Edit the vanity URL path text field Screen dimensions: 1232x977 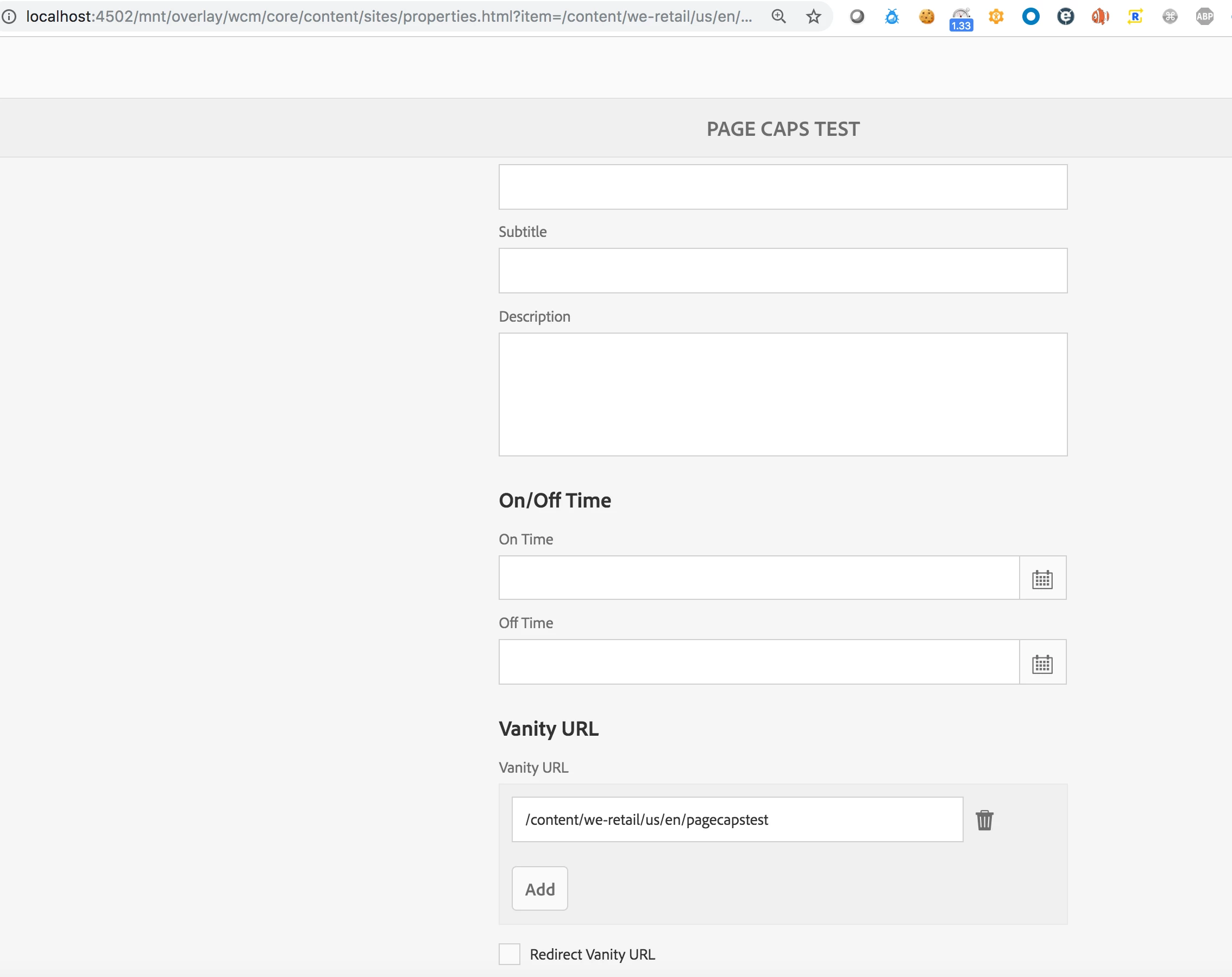click(x=737, y=820)
